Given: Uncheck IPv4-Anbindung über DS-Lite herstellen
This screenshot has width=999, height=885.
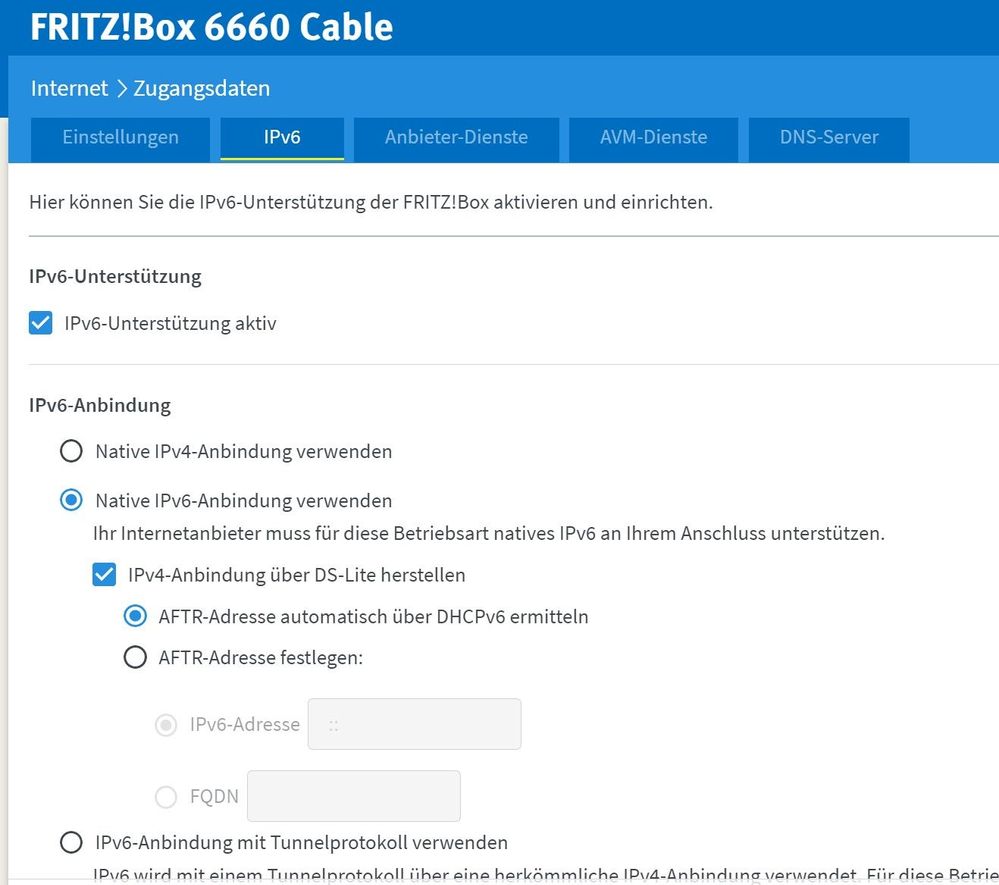Looking at the screenshot, I should pyautogui.click(x=104, y=575).
